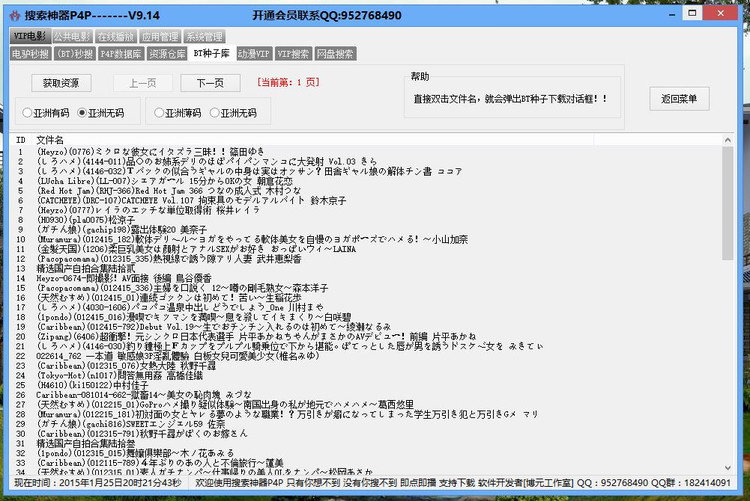Select the BT种子库 sub-tab
The height and width of the screenshot is (501, 750).
(211, 53)
